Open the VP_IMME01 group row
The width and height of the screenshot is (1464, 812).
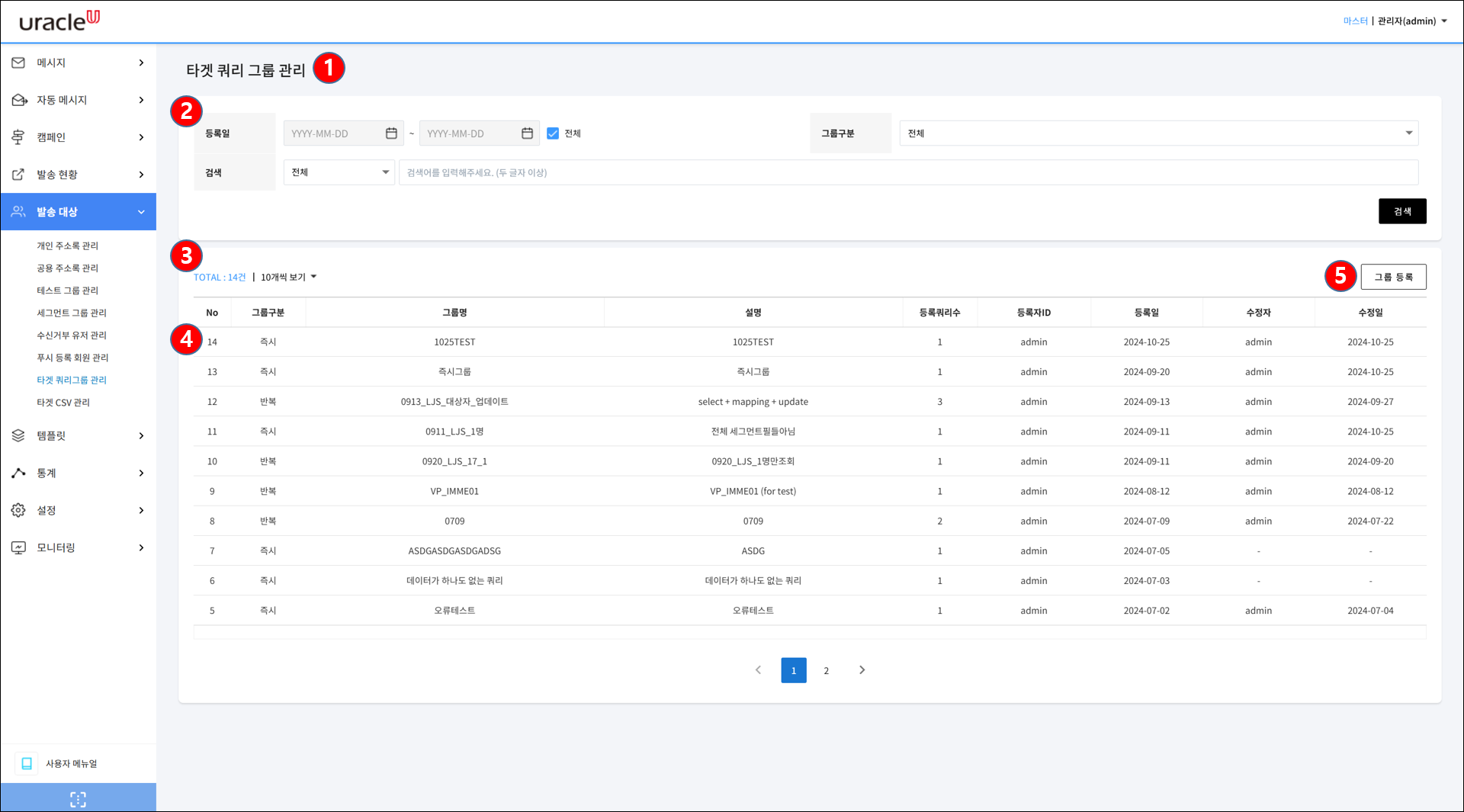tap(454, 491)
